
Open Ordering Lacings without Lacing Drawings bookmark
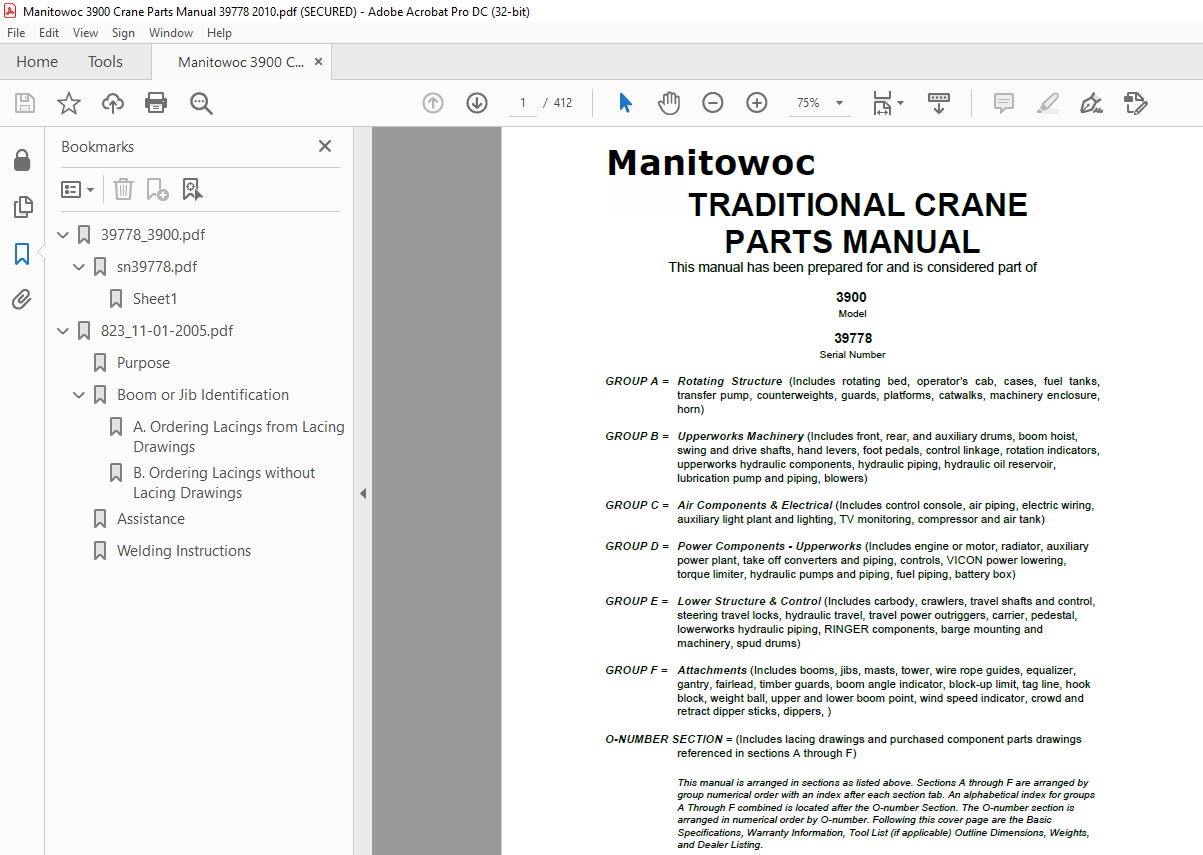click(224, 483)
